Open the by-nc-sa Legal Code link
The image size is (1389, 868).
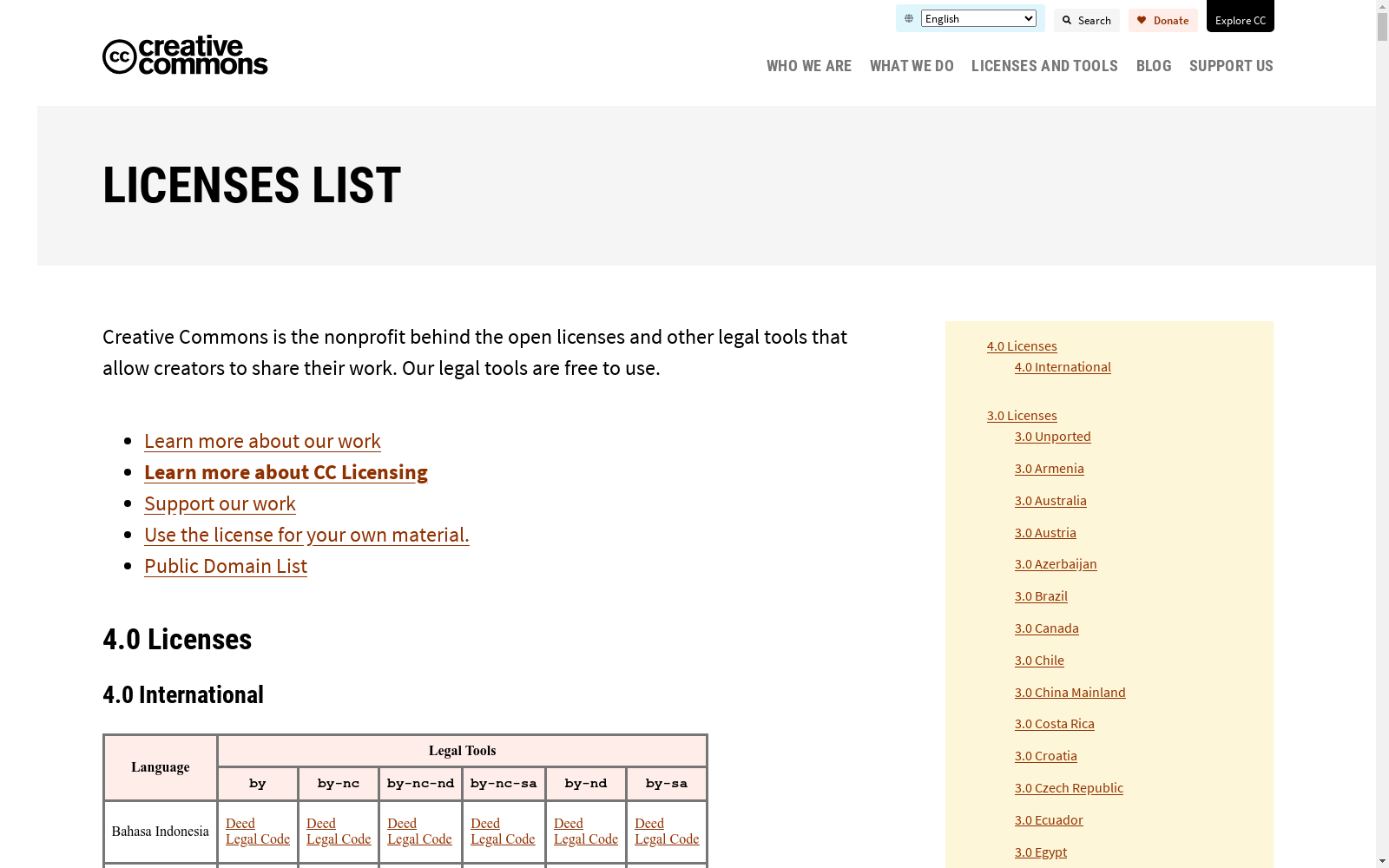tap(503, 838)
